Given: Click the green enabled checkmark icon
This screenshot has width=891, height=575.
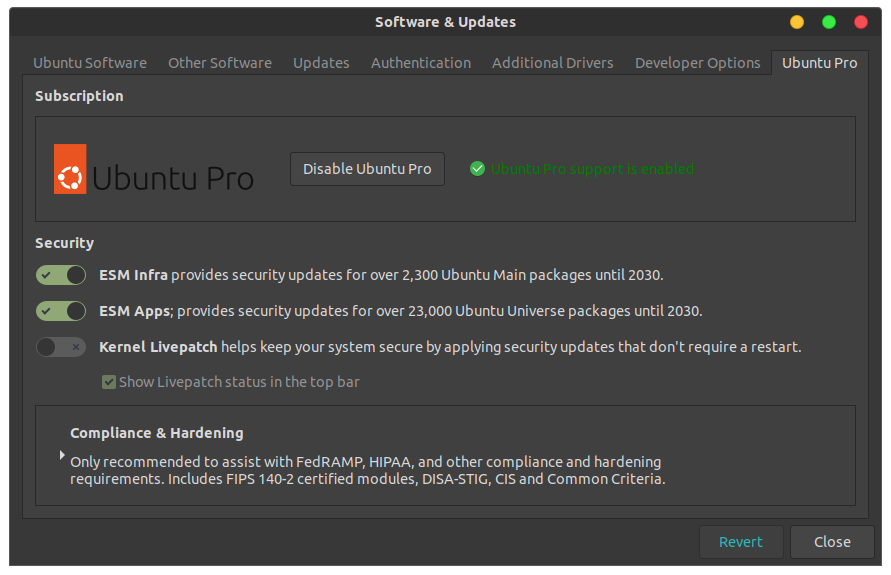Looking at the screenshot, I should point(477,169).
